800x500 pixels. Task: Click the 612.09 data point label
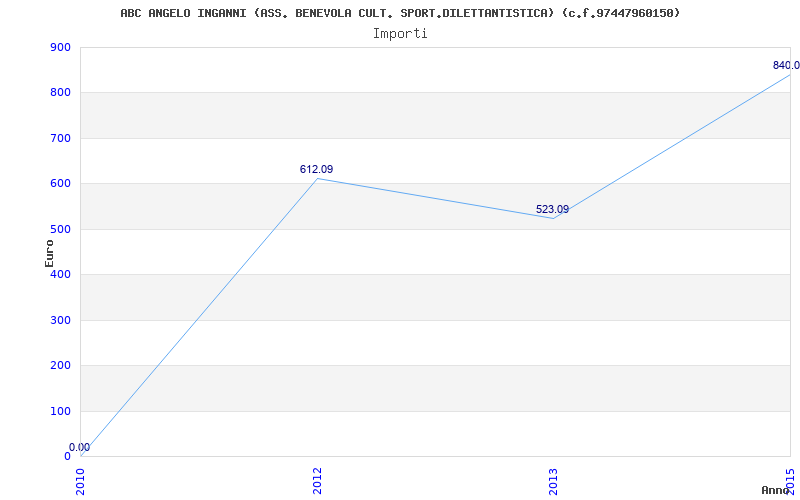click(x=316, y=169)
